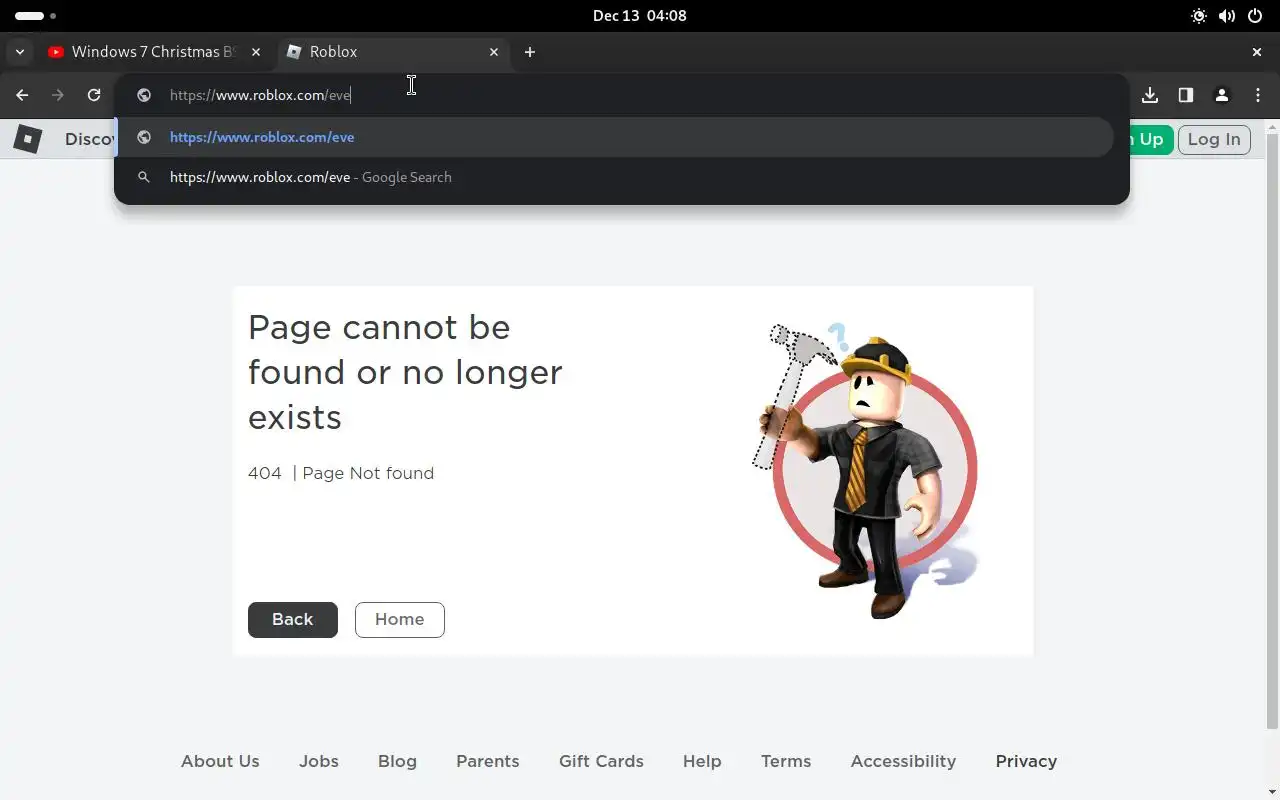
Task: Open the About Us footer link
Action: click(220, 761)
